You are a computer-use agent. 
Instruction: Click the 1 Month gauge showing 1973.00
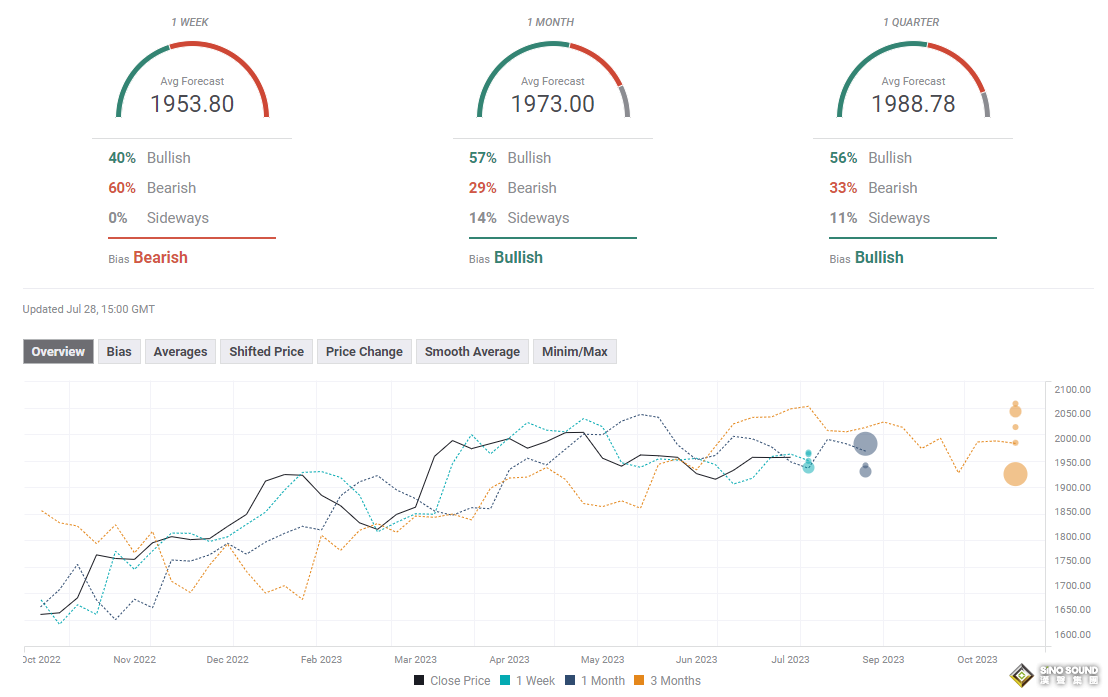pos(553,83)
